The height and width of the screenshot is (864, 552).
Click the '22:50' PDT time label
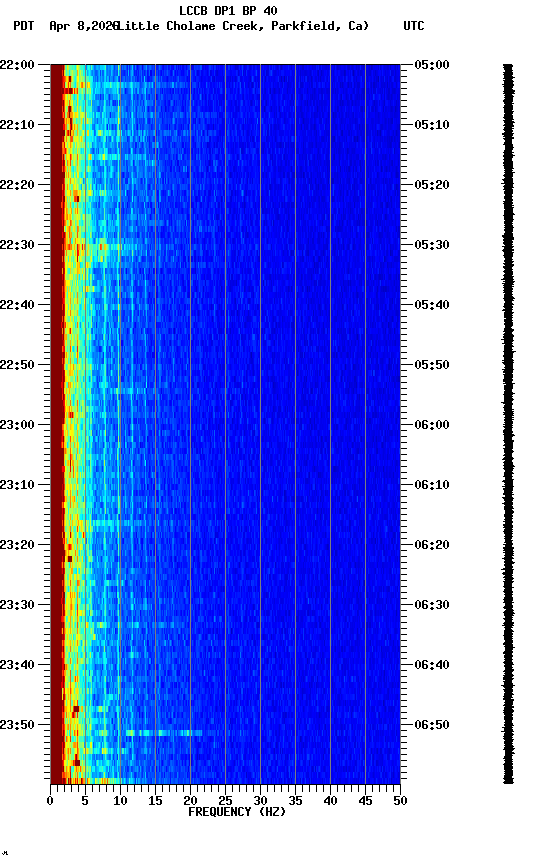17,365
